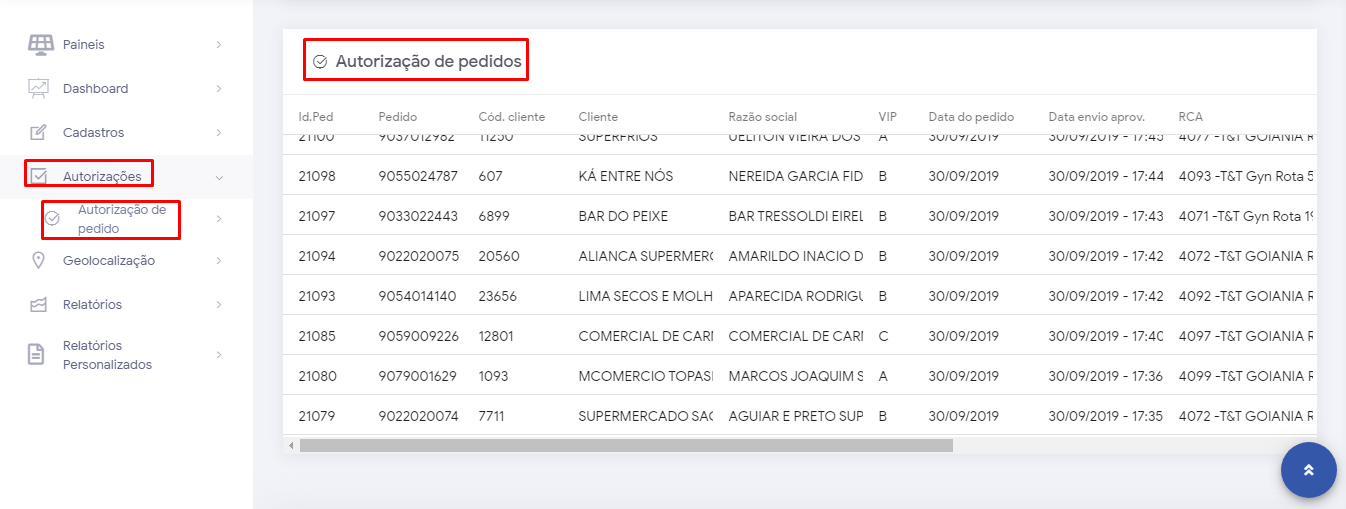
Task: Click the Cliente column header
Action: [x=598, y=117]
